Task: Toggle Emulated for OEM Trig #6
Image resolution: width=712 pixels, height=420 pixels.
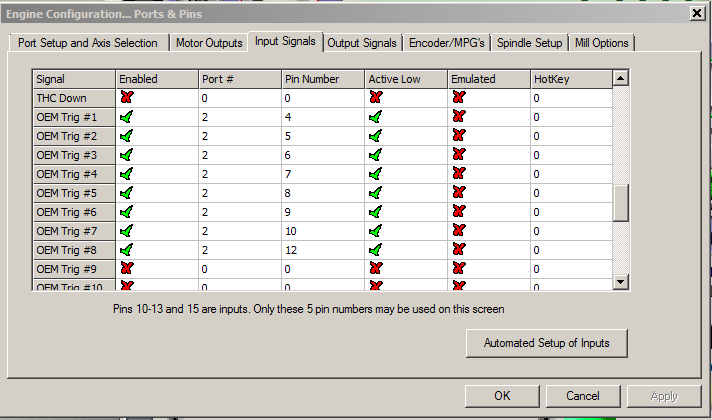Action: click(x=459, y=212)
